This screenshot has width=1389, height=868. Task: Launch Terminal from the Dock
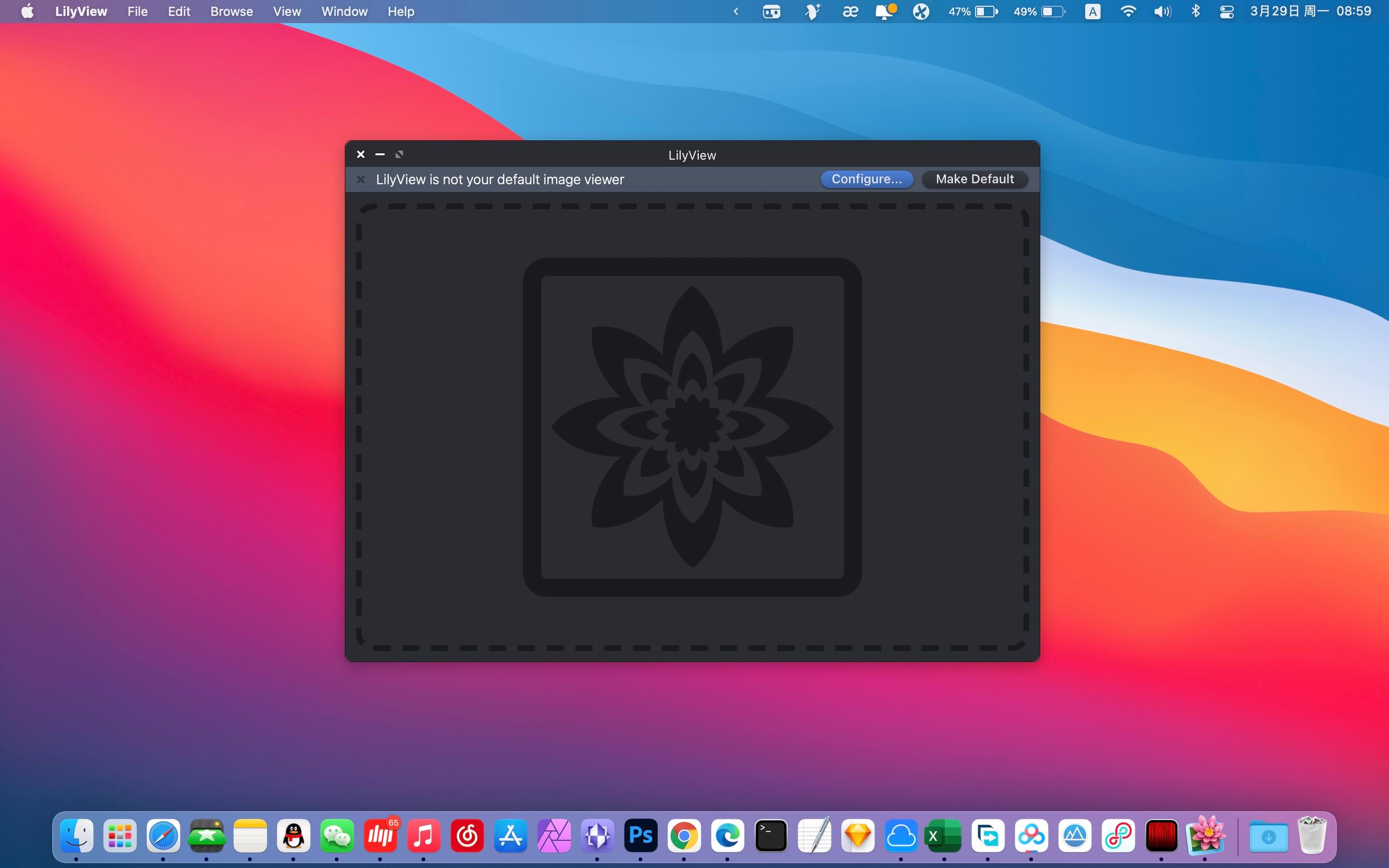[771, 836]
